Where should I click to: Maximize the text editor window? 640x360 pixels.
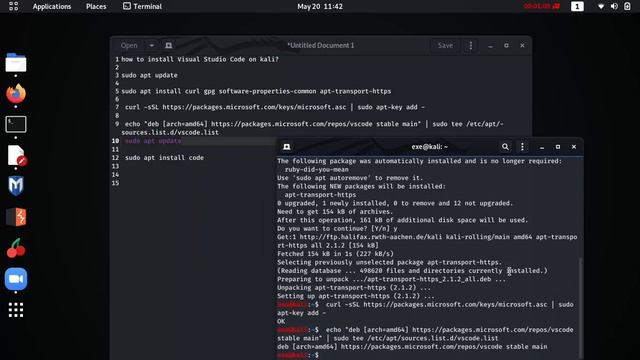pyautogui.click(x=507, y=45)
